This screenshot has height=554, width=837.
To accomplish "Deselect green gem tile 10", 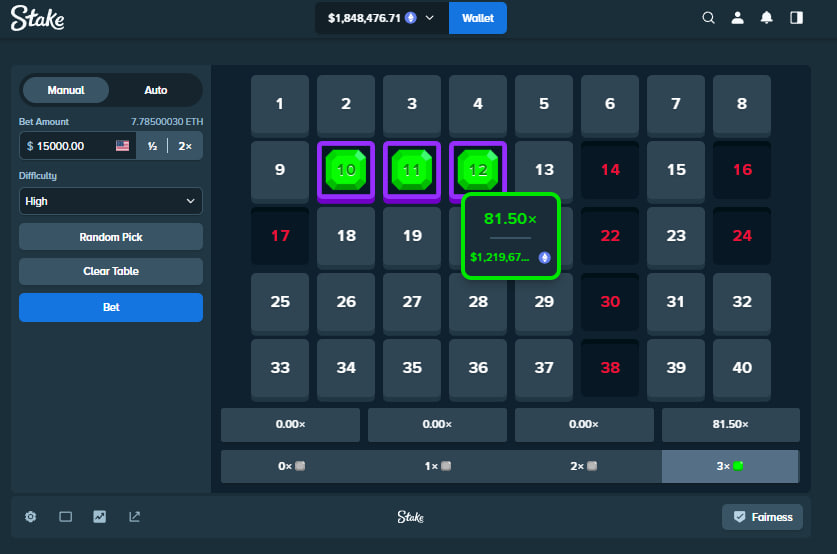I will tap(346, 171).
